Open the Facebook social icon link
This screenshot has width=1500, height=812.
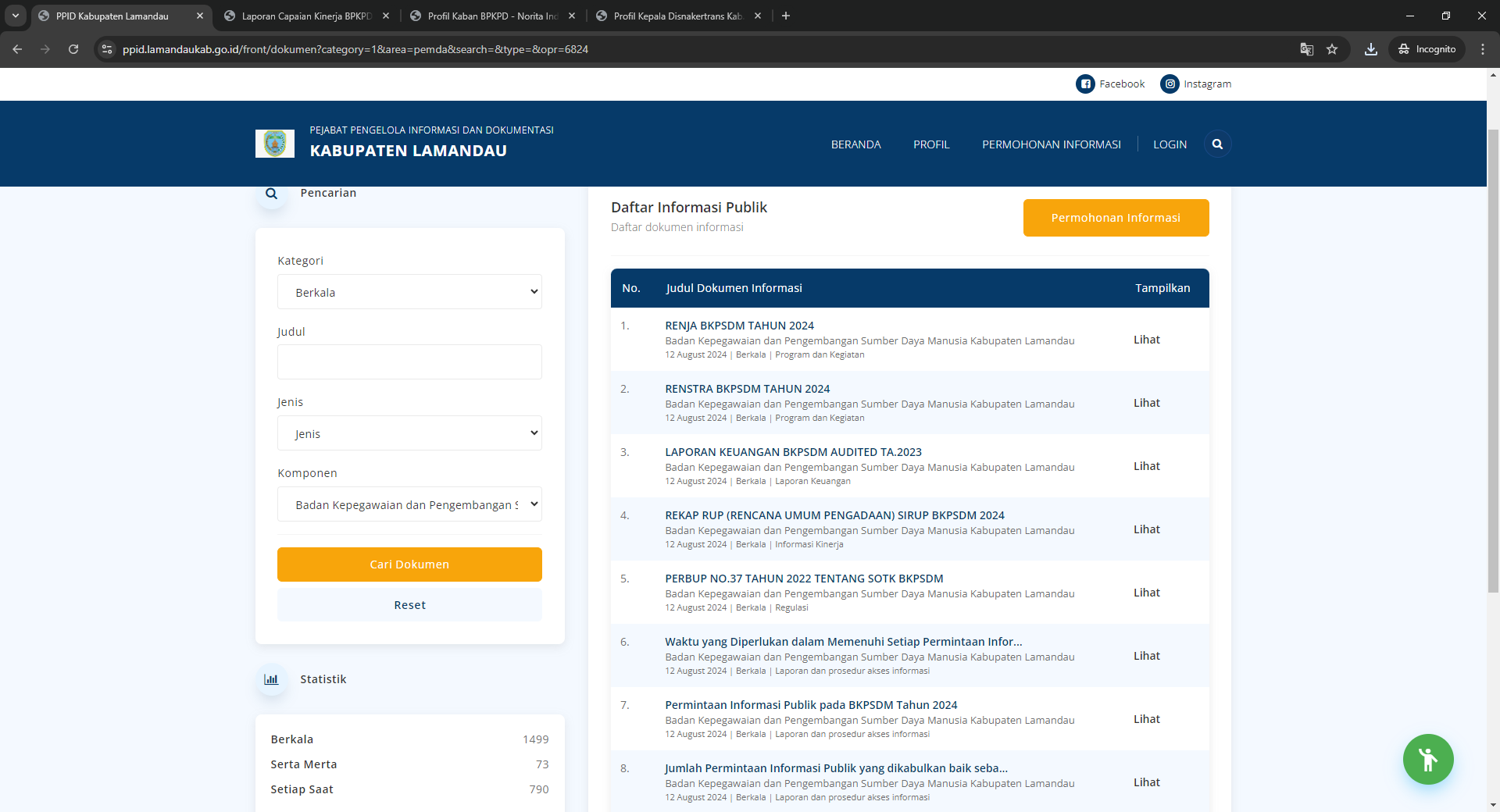point(1085,84)
